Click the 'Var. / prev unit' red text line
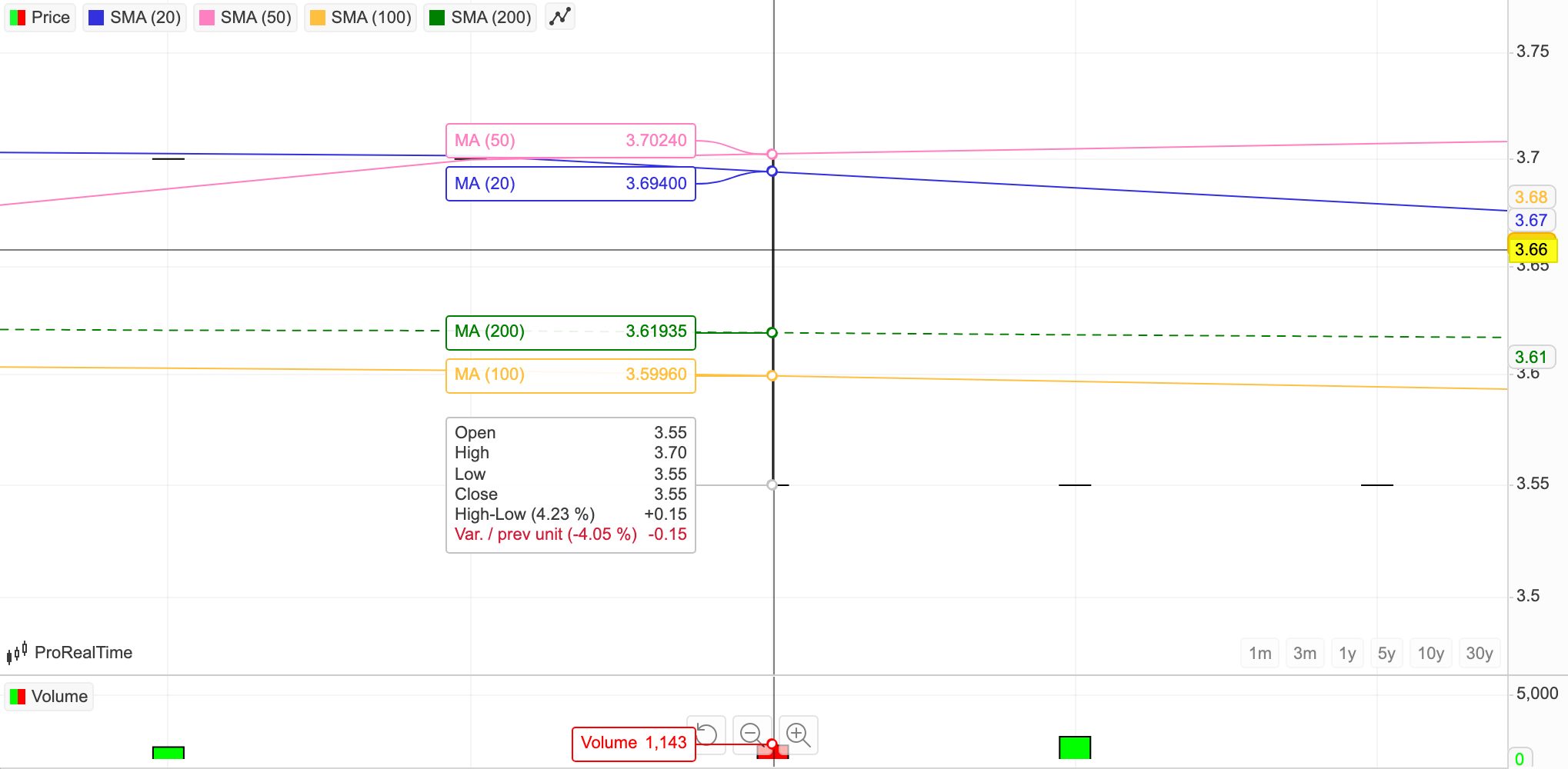Viewport: 1568px width, 769px height. click(571, 534)
